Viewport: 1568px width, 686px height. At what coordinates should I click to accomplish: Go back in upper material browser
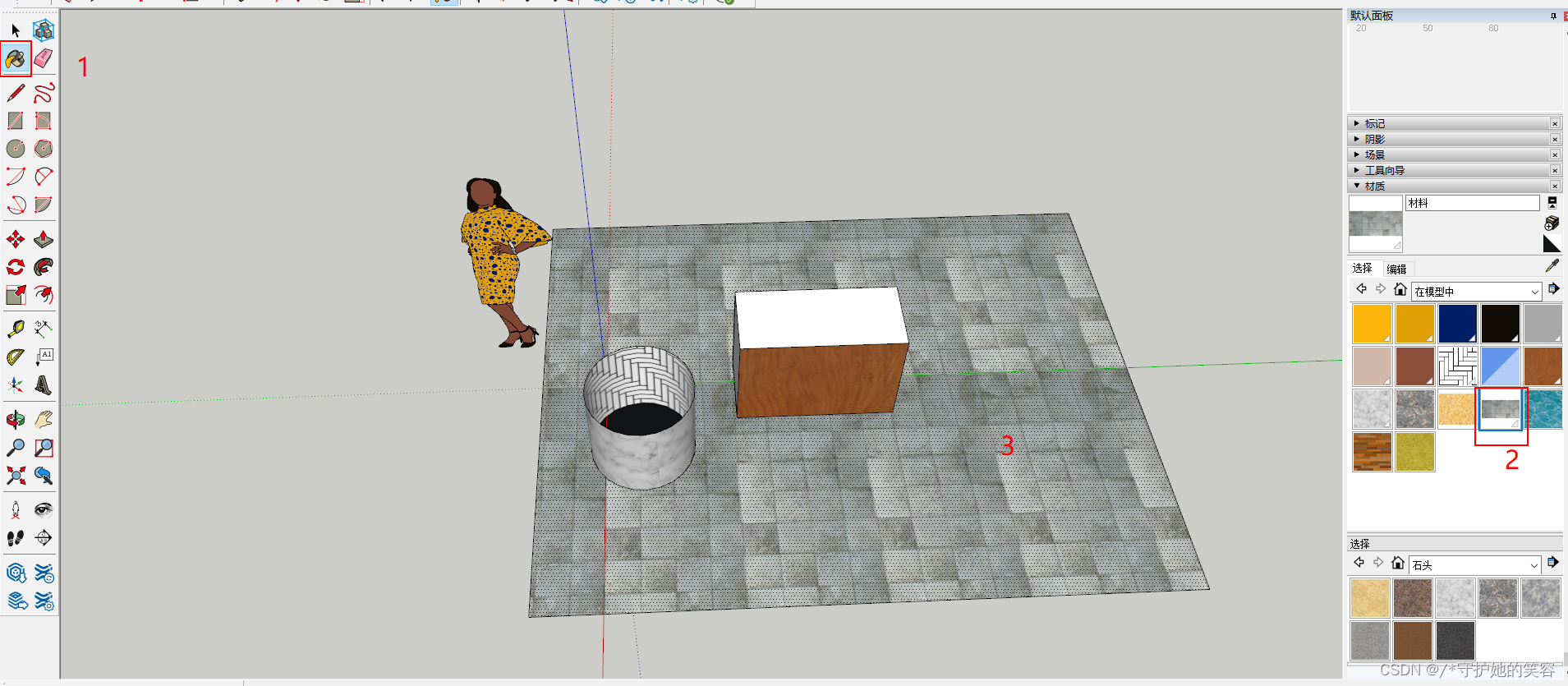pyautogui.click(x=1361, y=289)
